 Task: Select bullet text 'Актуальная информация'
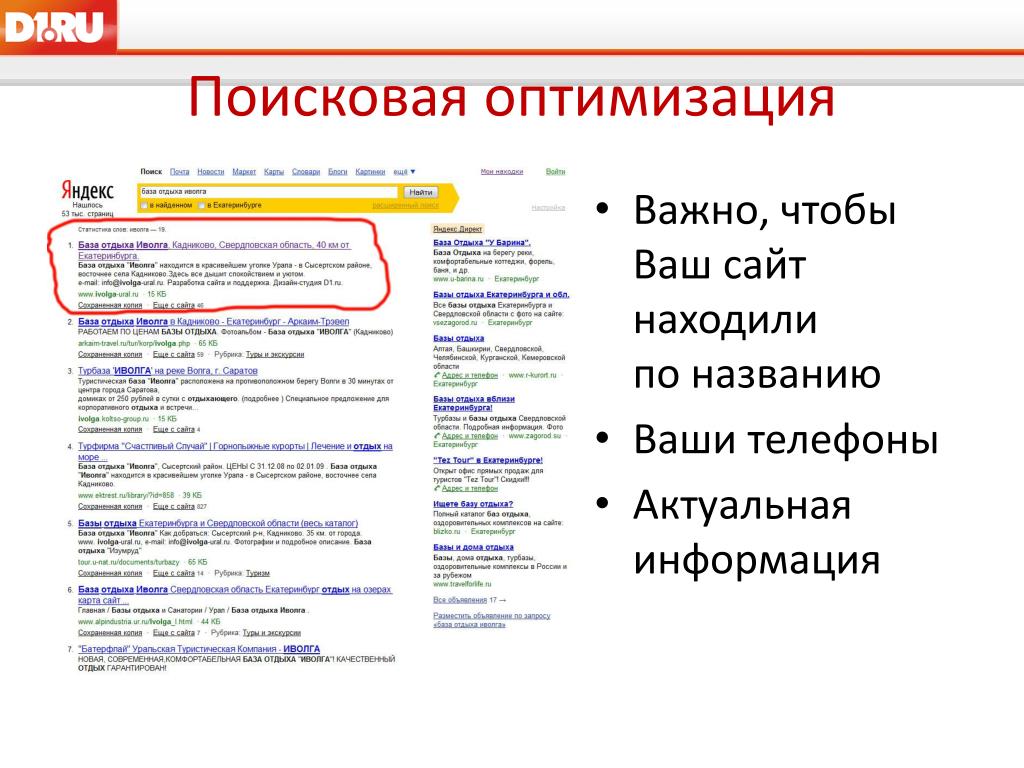click(x=756, y=532)
